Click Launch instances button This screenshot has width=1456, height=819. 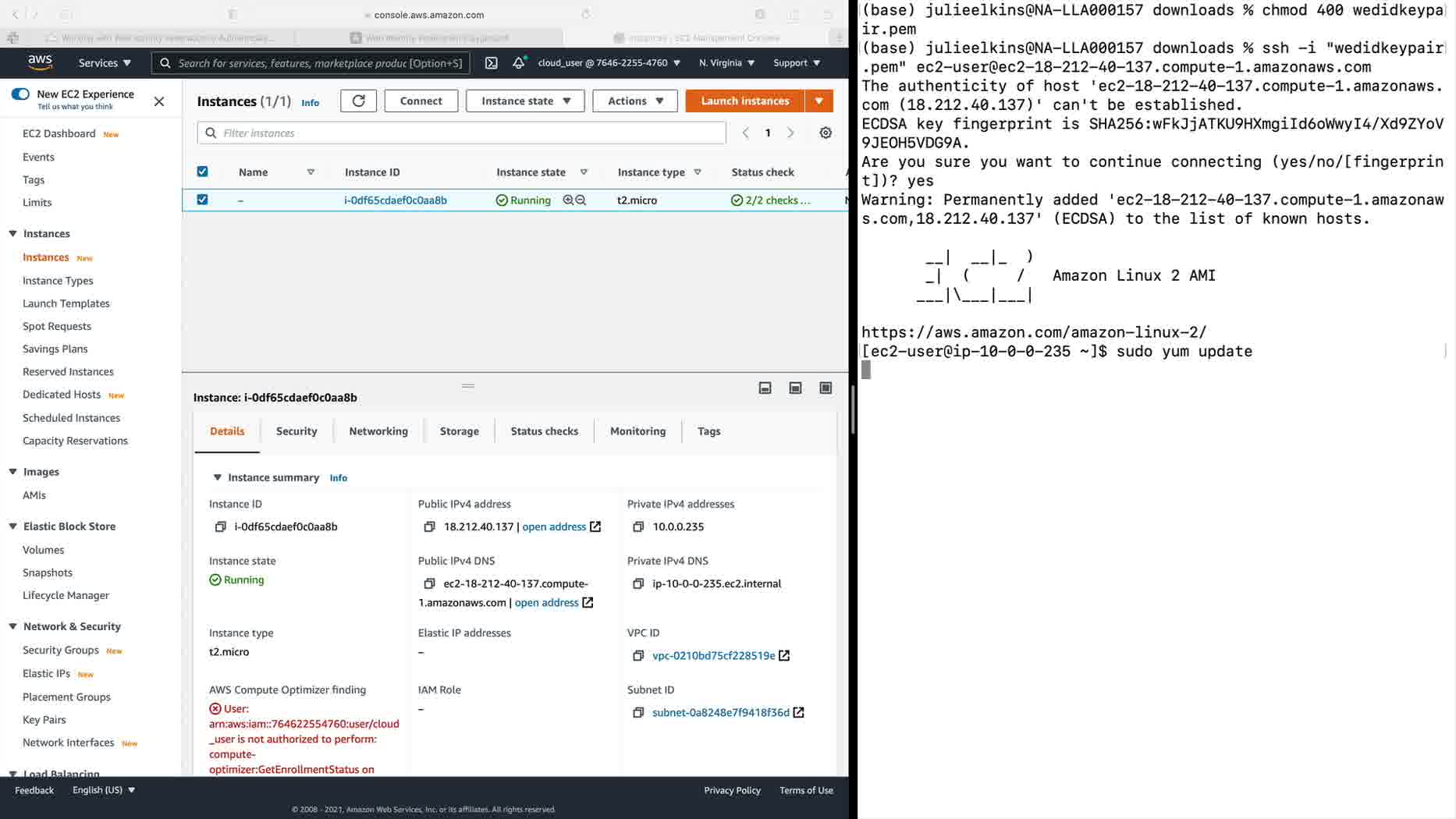tap(745, 101)
